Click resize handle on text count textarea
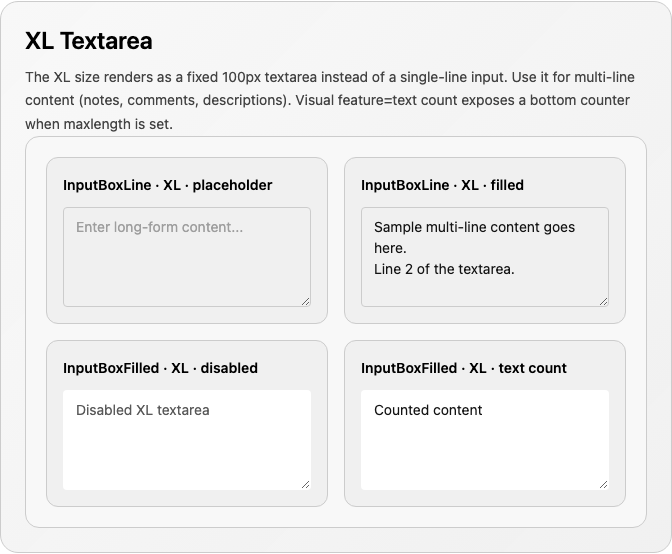 pos(603,485)
